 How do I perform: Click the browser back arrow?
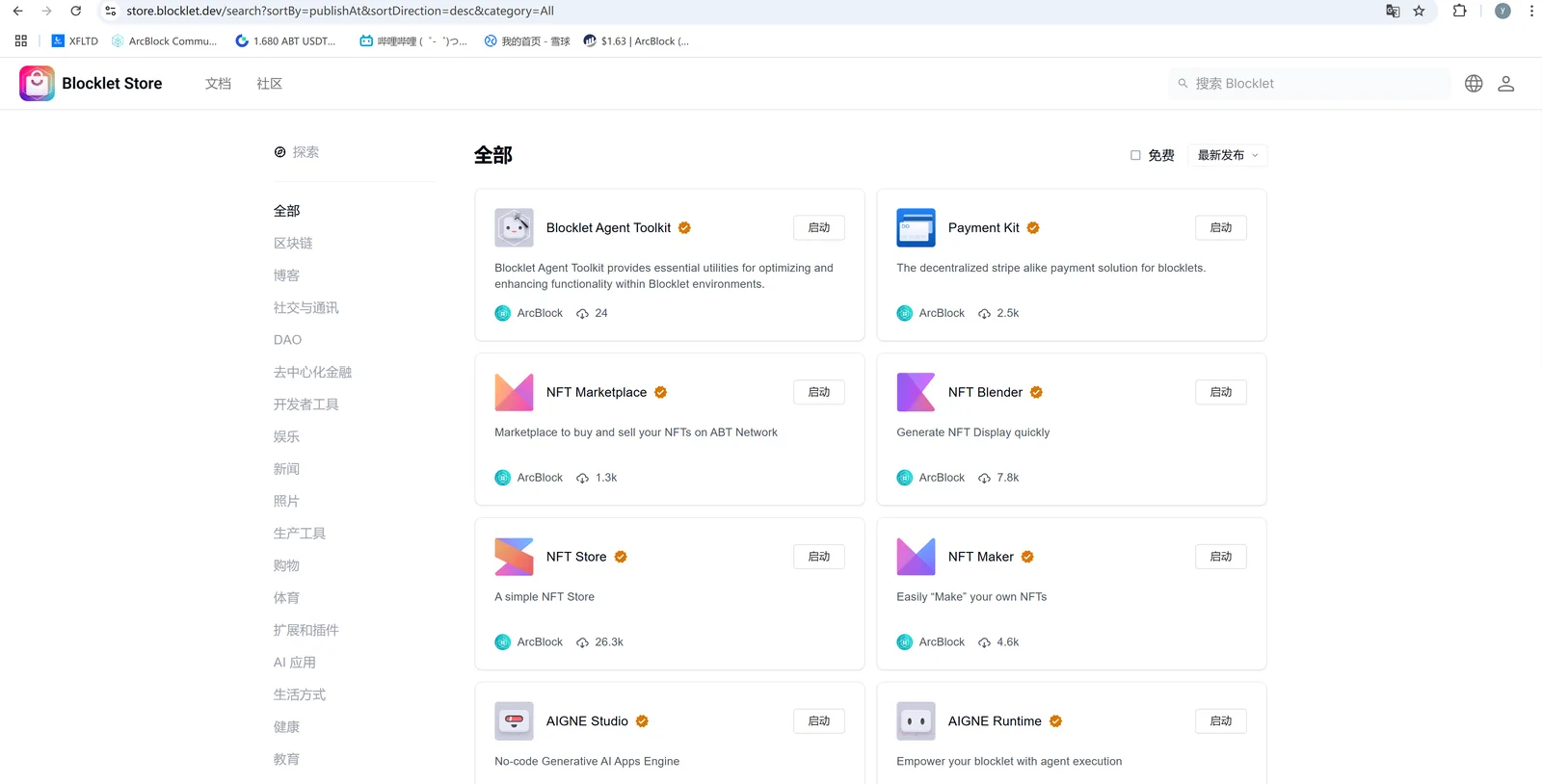click(17, 12)
